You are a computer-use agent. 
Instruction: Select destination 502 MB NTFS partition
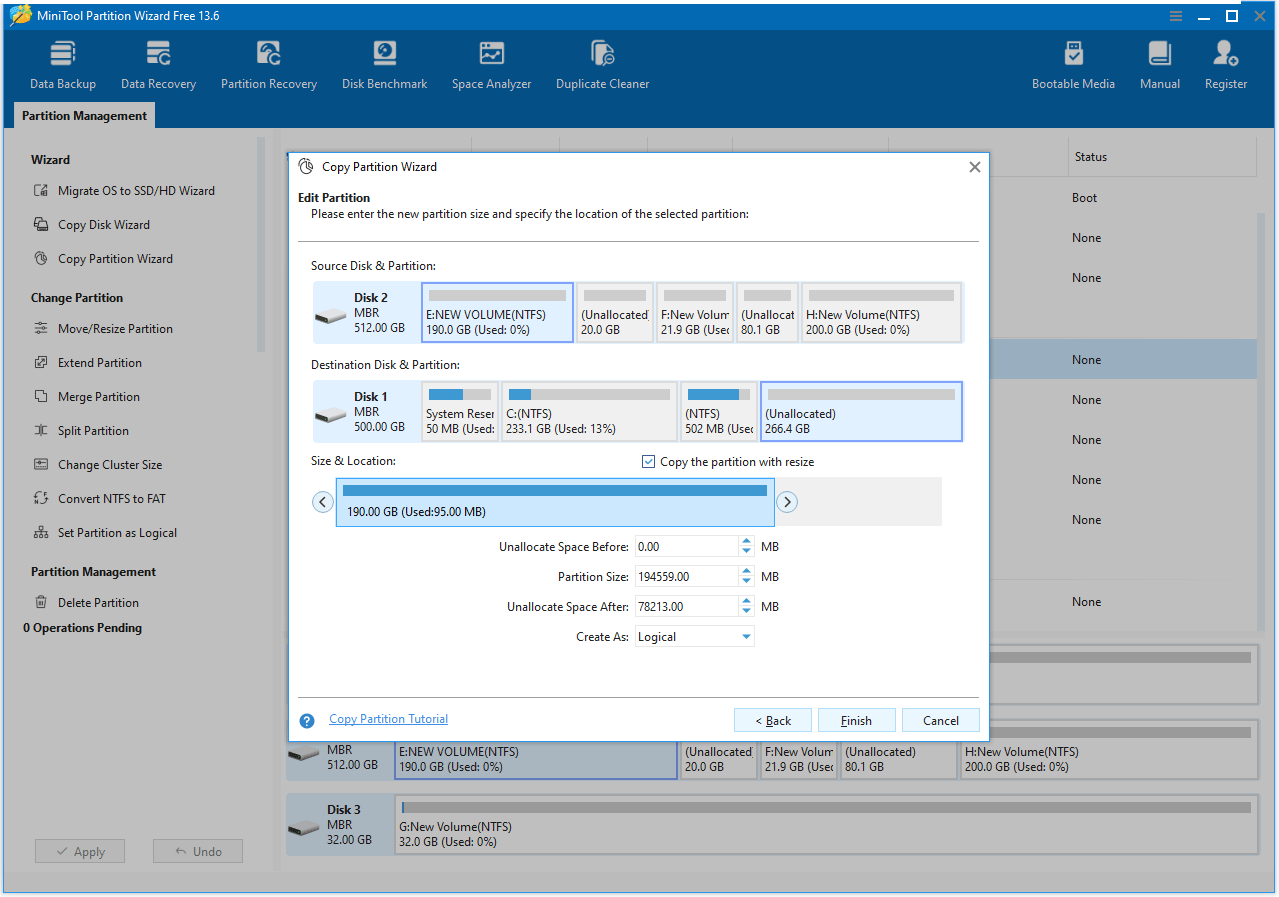click(719, 412)
